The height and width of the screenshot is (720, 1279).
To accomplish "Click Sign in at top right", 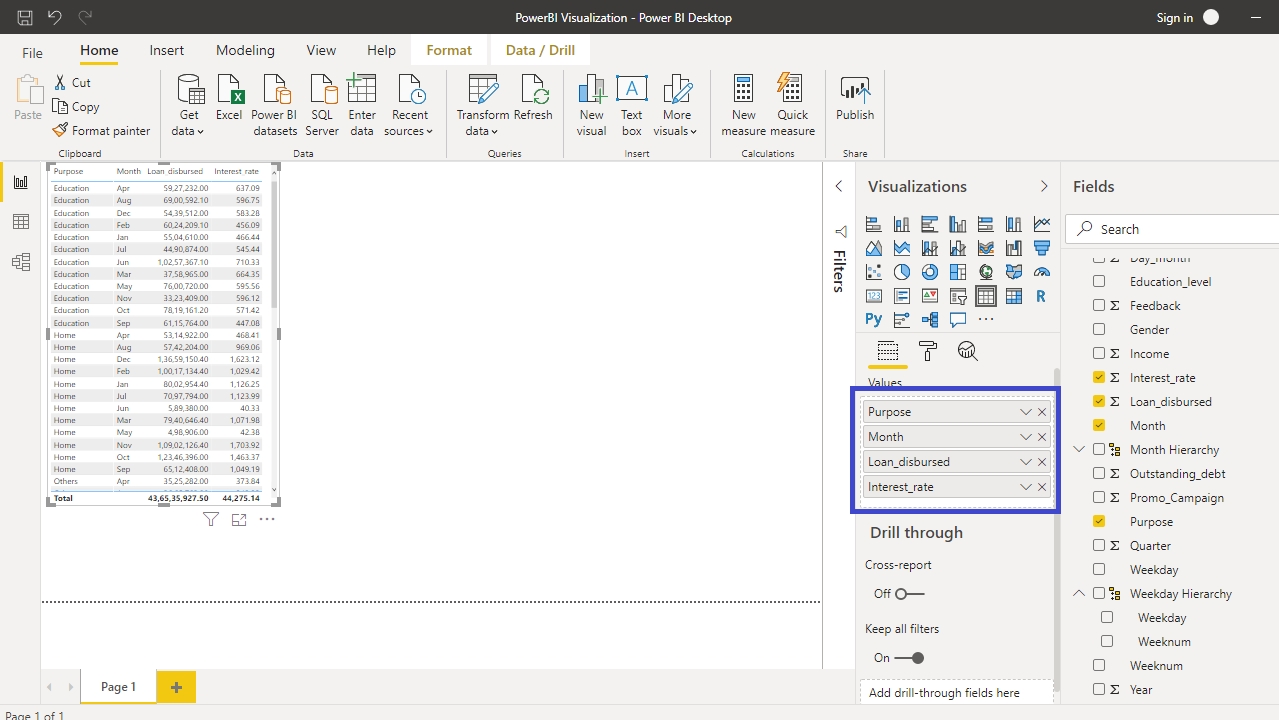I will (x=1174, y=18).
